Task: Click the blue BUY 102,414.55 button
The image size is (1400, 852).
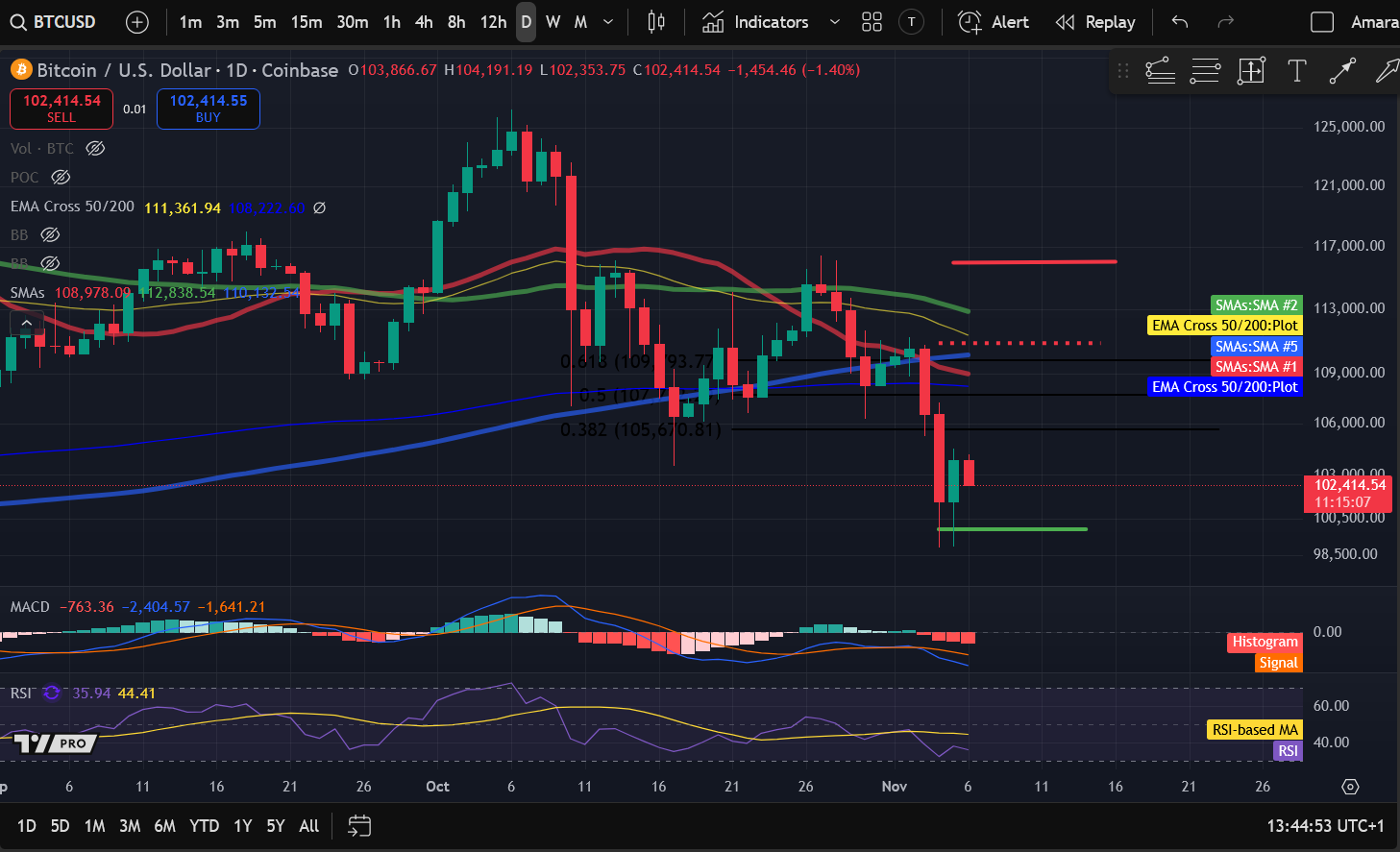Action: click(x=208, y=109)
